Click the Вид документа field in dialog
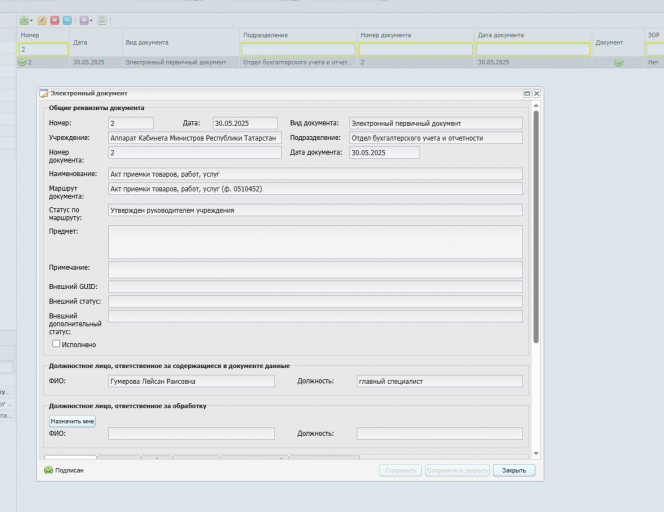Image resolution: width=664 pixels, height=512 pixels. point(436,124)
